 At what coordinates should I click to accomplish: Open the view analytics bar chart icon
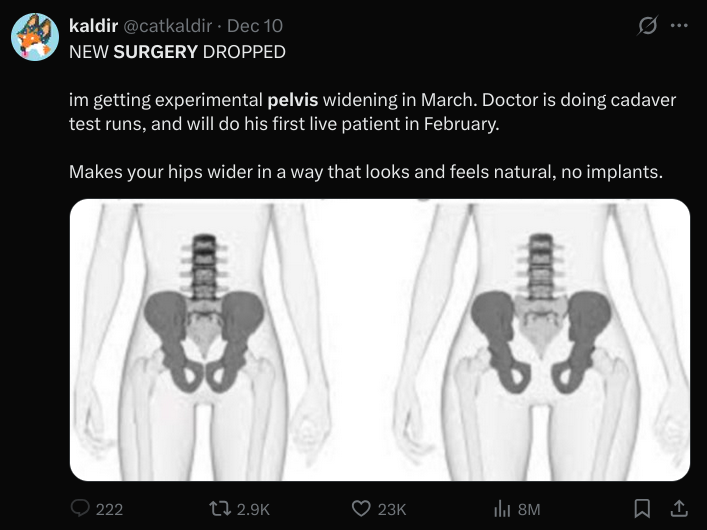[x=503, y=509]
